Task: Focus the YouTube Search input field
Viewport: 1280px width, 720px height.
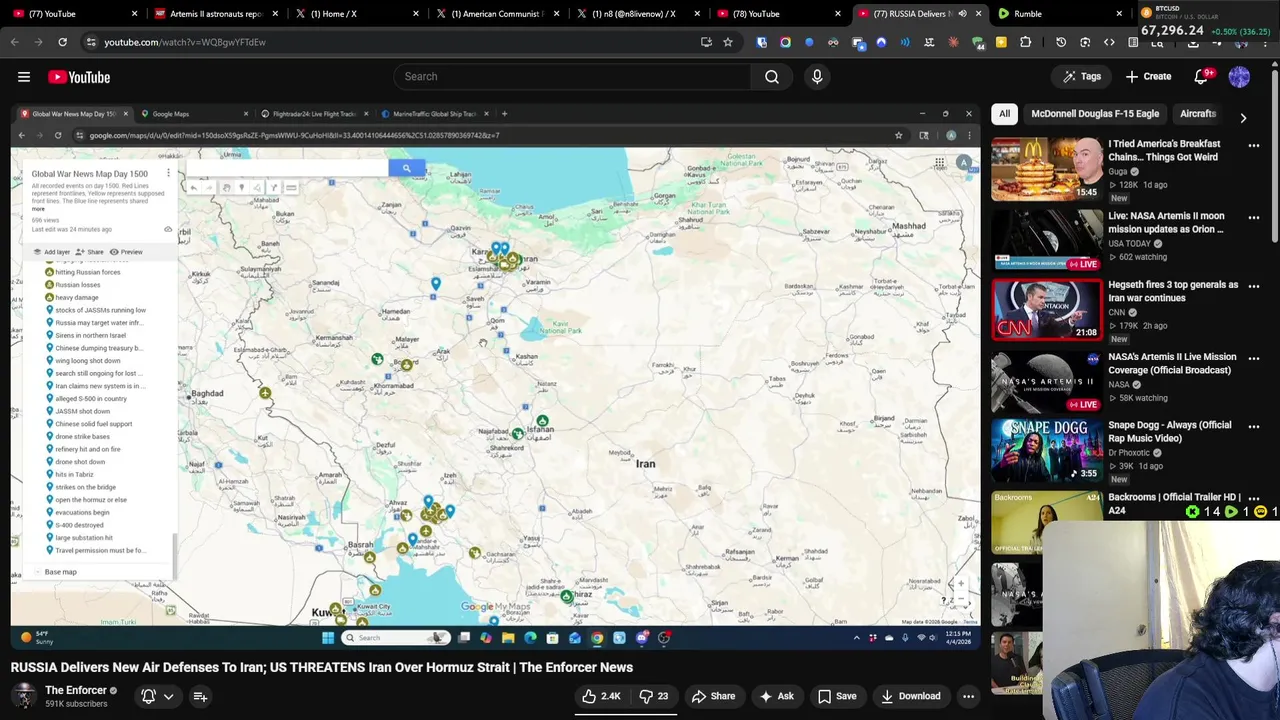Action: 572,77
